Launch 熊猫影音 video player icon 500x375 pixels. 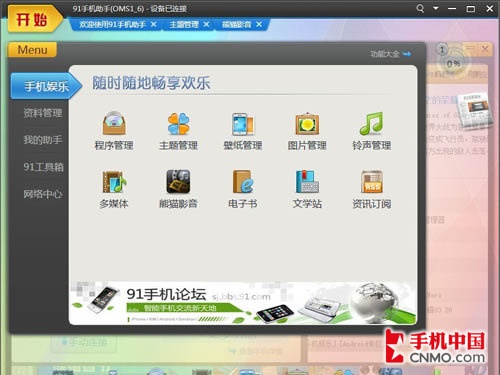178,182
